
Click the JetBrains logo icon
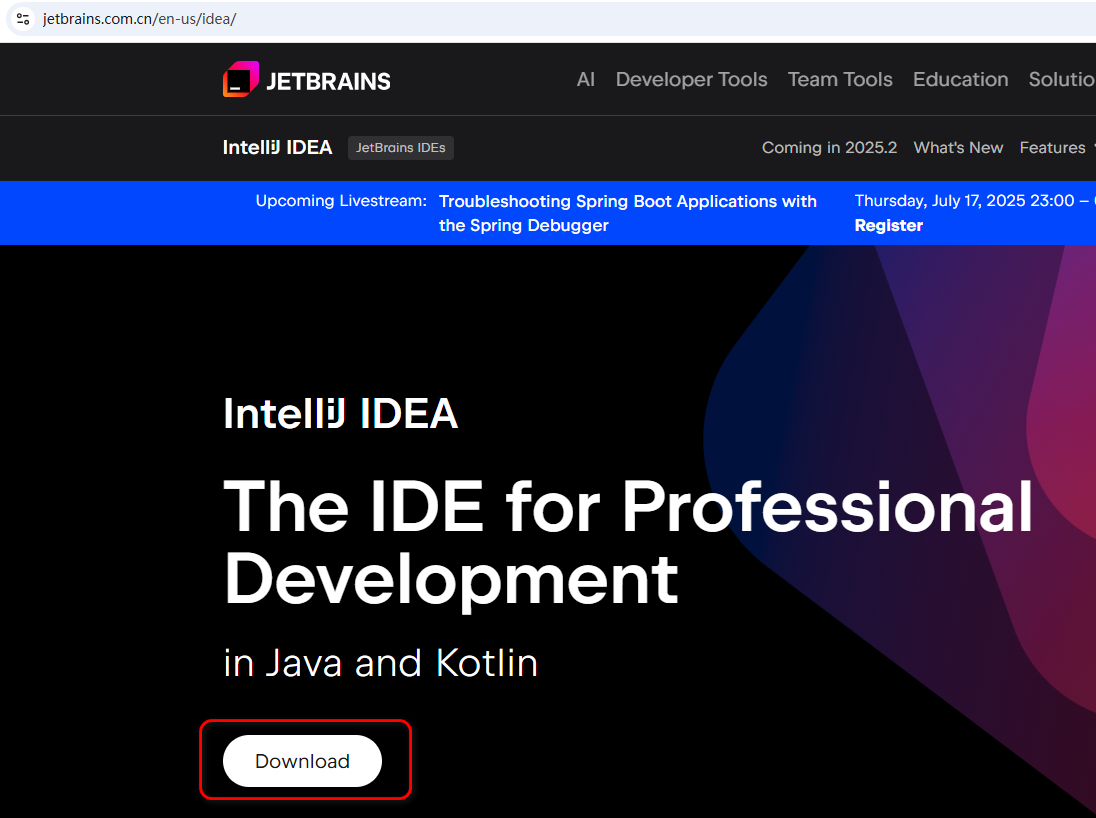point(239,78)
